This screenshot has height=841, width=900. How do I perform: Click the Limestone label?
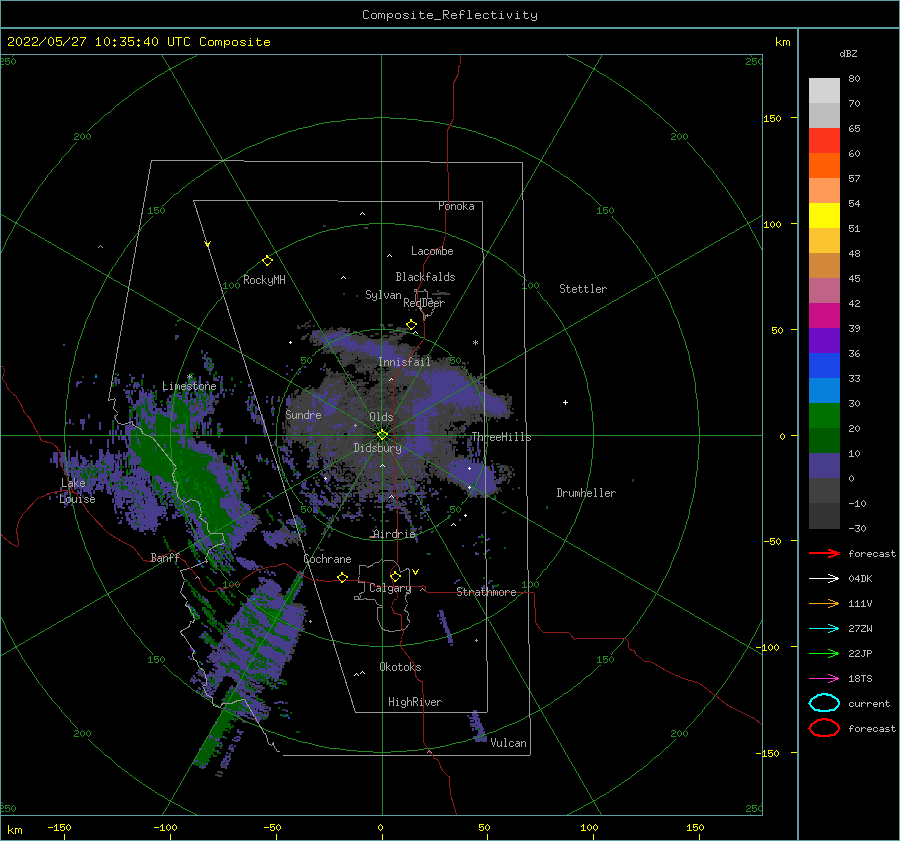(189, 386)
